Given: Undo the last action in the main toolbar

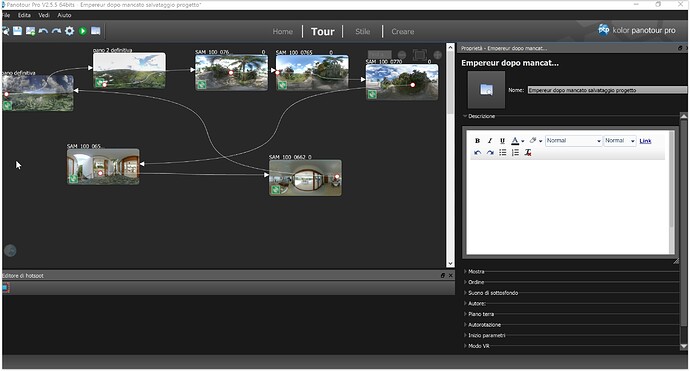Looking at the screenshot, I should coord(43,31).
